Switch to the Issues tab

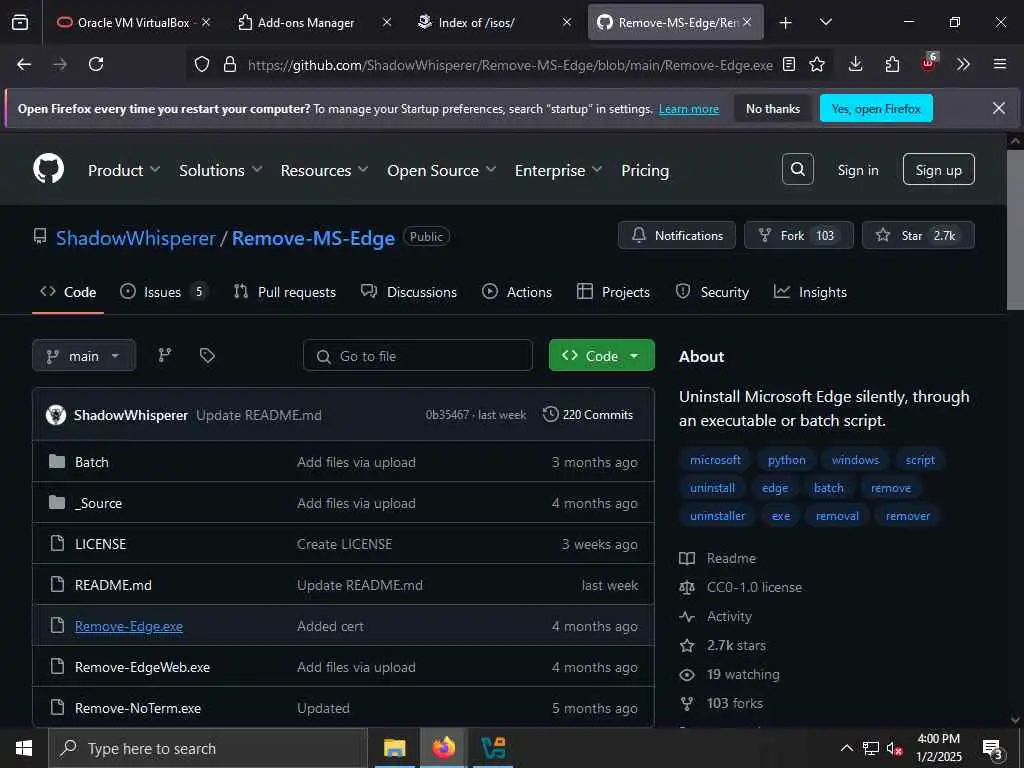click(164, 292)
